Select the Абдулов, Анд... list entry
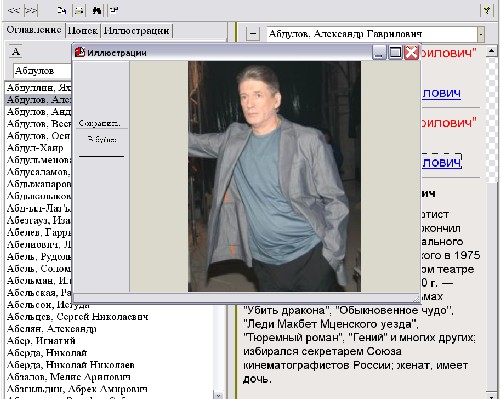Screen dimensions: 500x399 pyautogui.click(x=39, y=111)
